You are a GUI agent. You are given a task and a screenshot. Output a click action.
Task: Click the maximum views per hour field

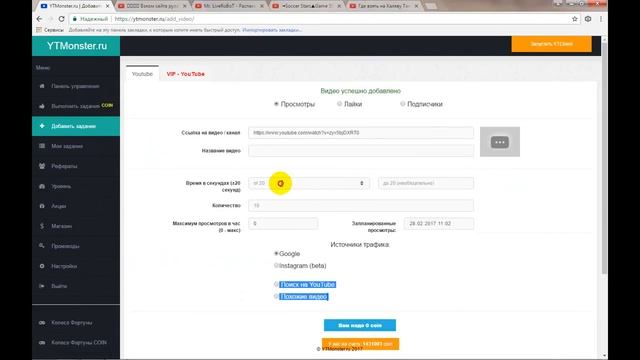[x=283, y=223]
